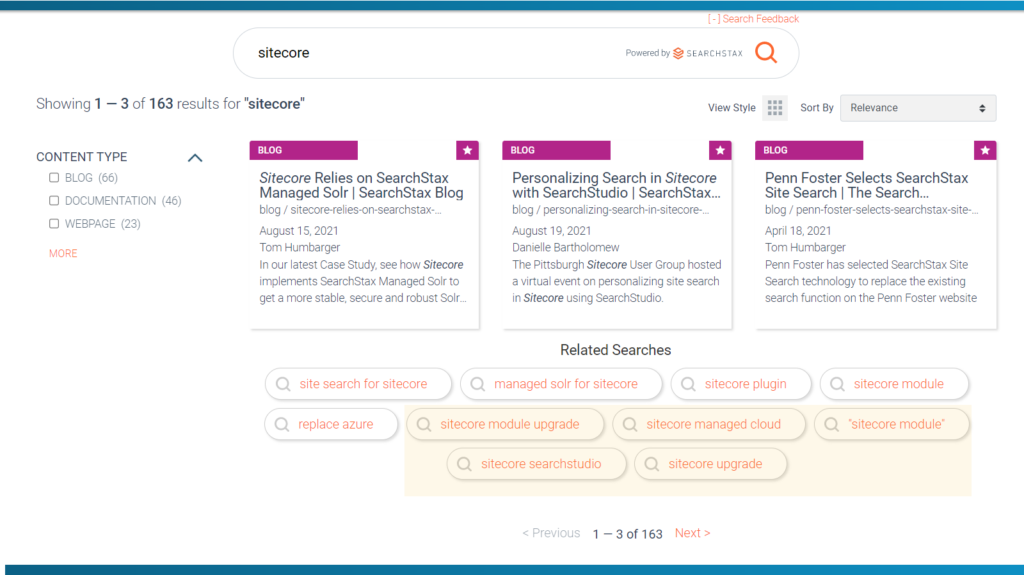Click the Search Feedback link

click(753, 19)
